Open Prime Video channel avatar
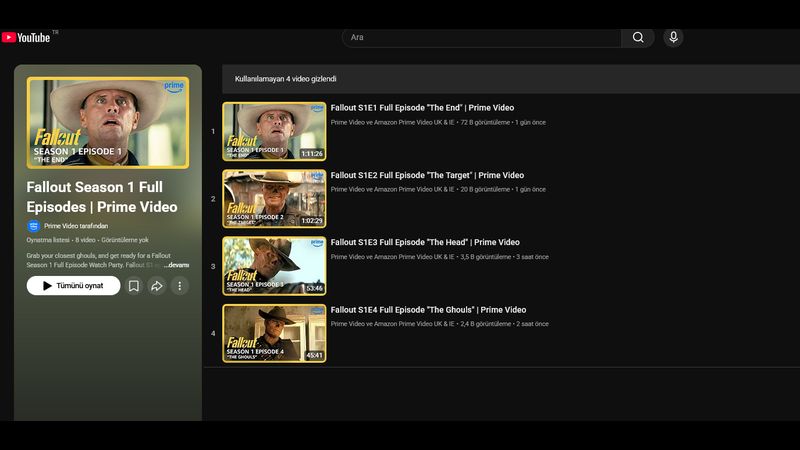Screen dimensions: 800x450 pyautogui.click(x=34, y=226)
